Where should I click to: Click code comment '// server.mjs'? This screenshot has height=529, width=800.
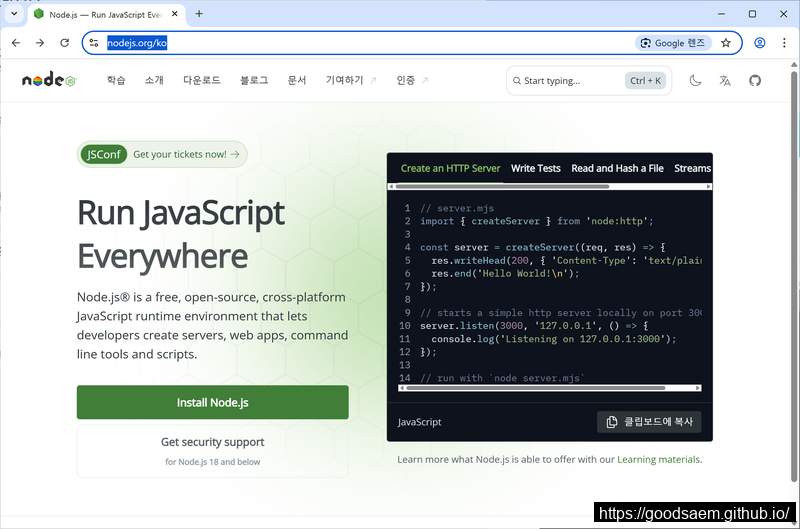click(x=457, y=208)
